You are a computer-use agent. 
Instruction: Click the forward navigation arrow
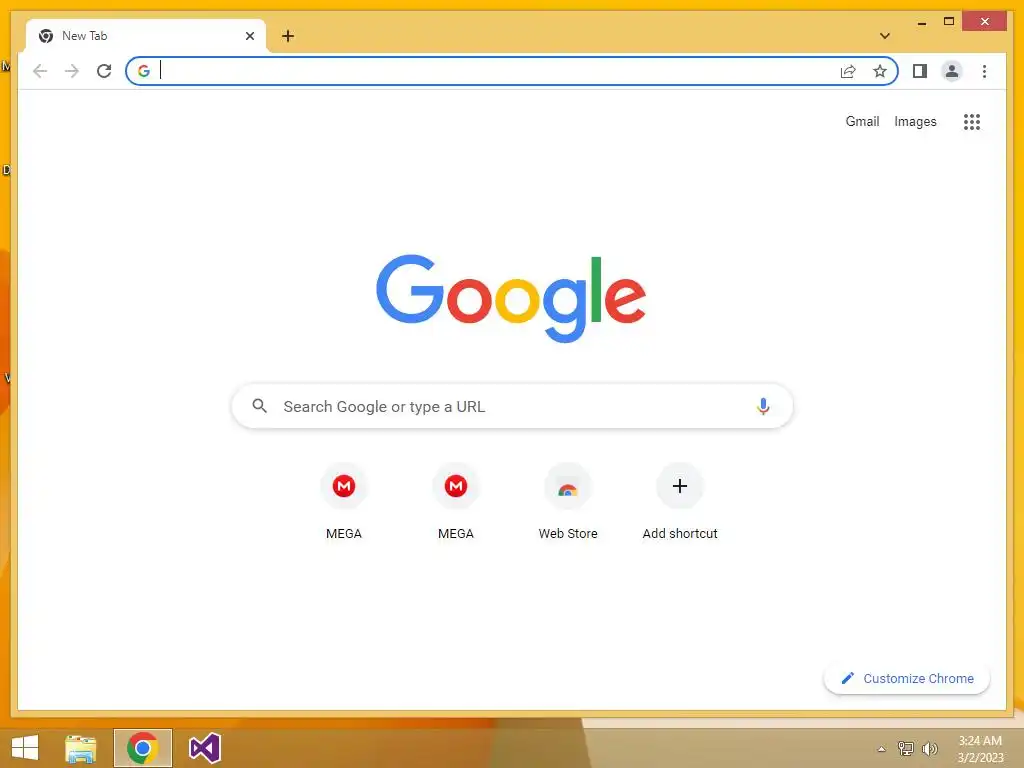coord(72,71)
